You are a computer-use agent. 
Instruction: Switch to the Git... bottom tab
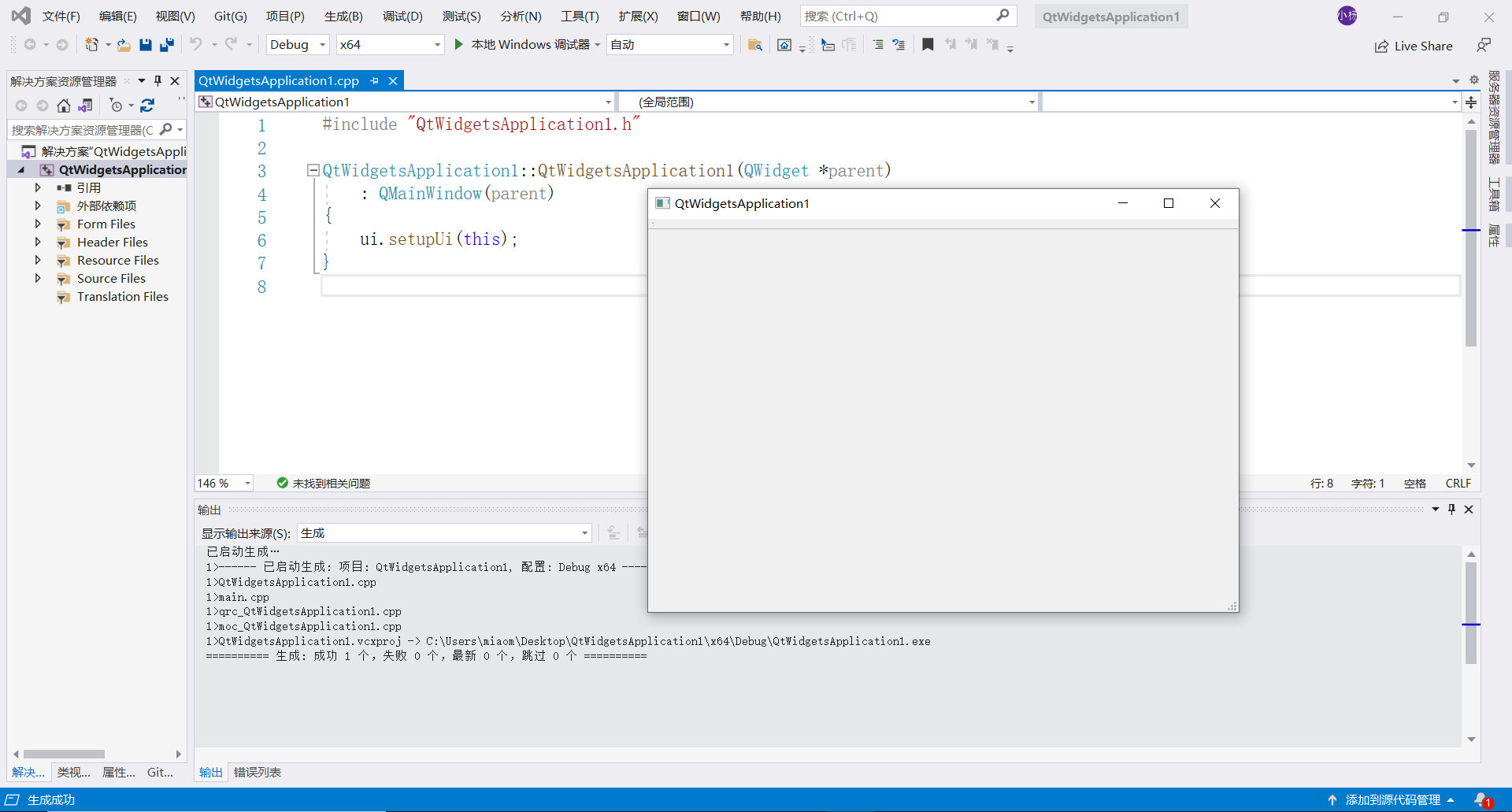160,772
